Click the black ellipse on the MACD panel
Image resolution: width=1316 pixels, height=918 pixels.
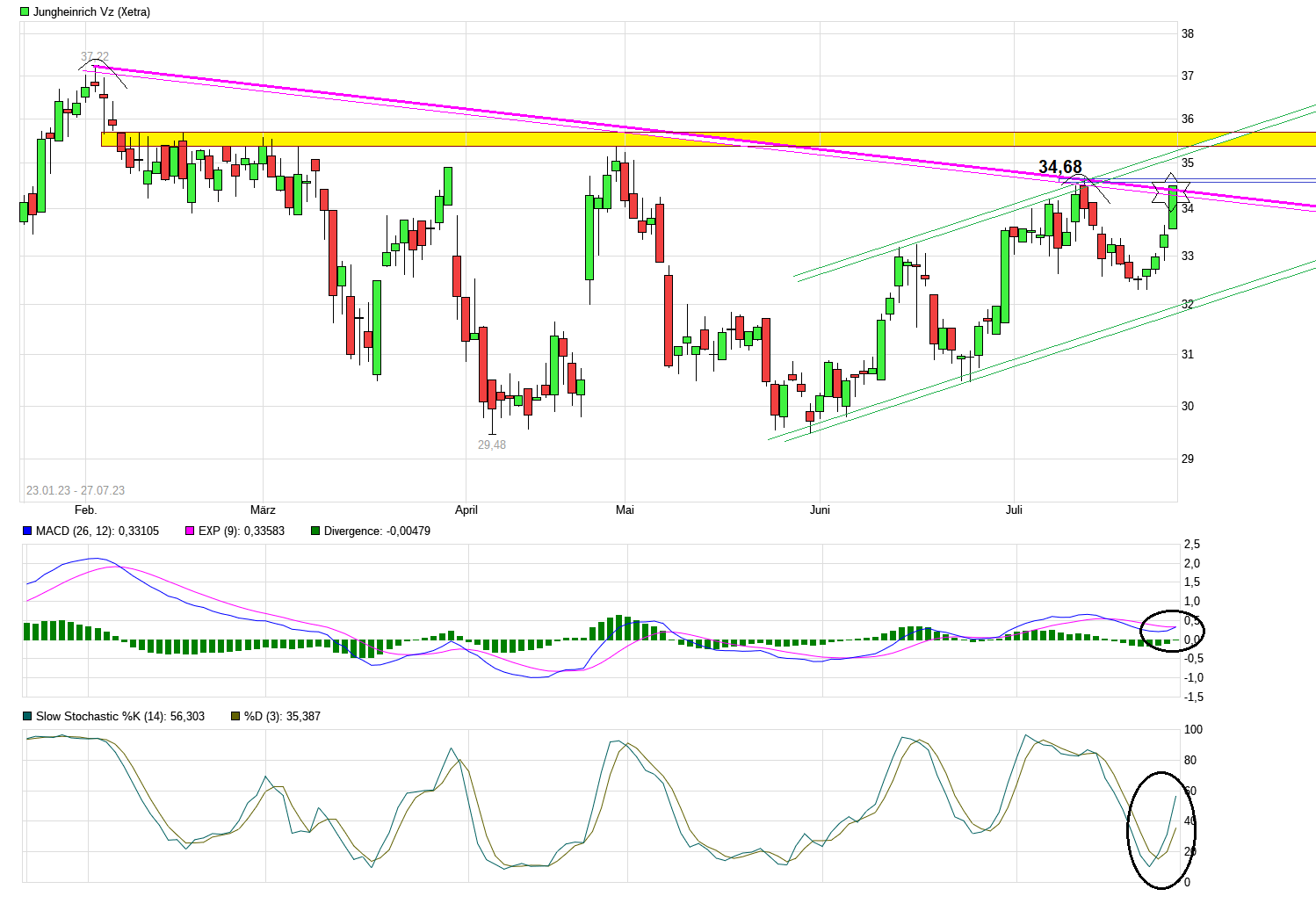click(x=1172, y=630)
